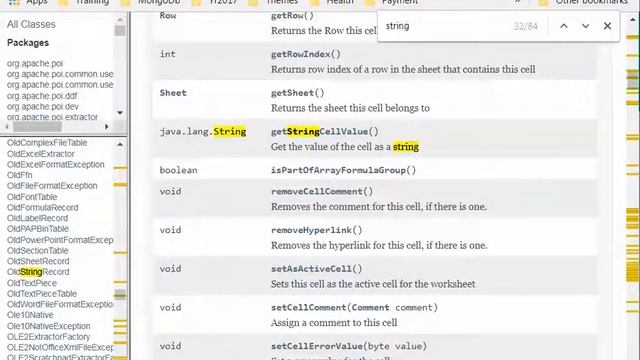Open the removeHyperlink() method link
This screenshot has height=360, width=640.
[316, 230]
